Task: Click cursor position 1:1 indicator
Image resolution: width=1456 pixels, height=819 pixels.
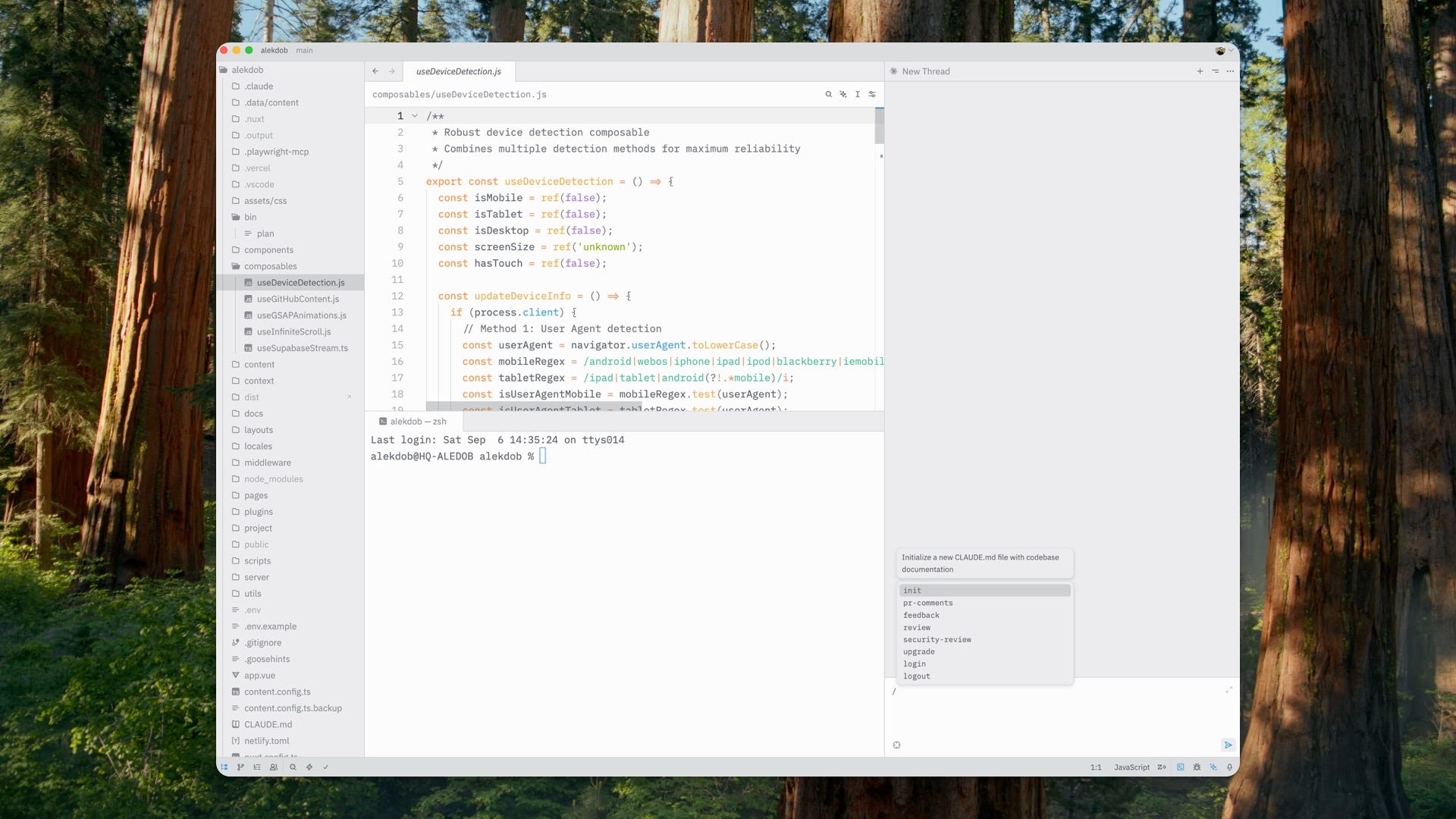Action: click(x=1096, y=767)
